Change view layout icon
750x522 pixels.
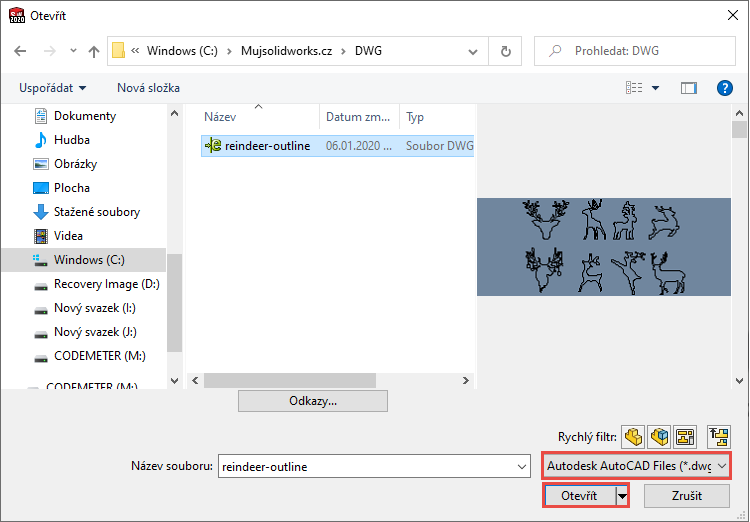(634, 88)
